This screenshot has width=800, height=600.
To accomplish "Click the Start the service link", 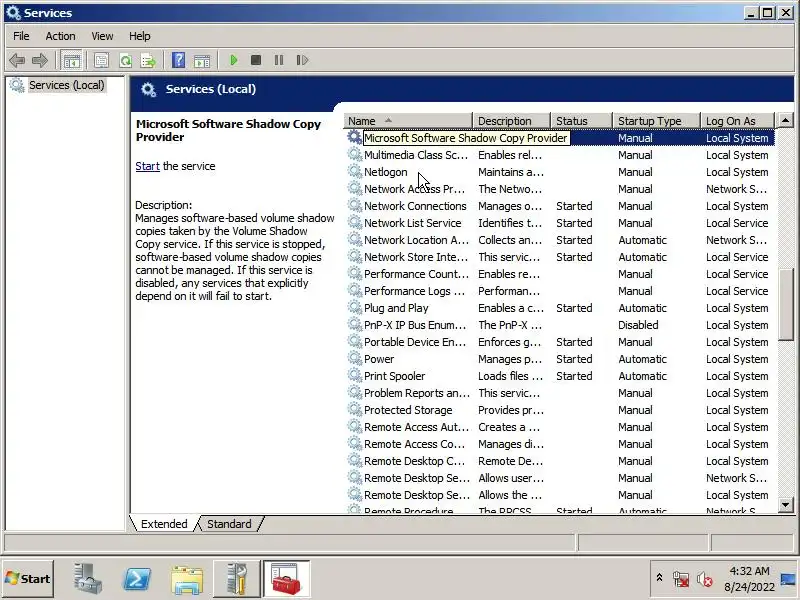I will pyautogui.click(x=147, y=166).
